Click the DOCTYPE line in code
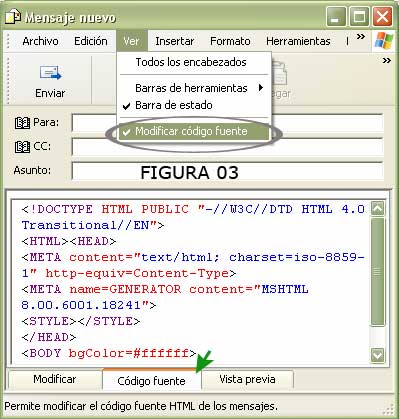Screen dimensions: 399x419 193,209
